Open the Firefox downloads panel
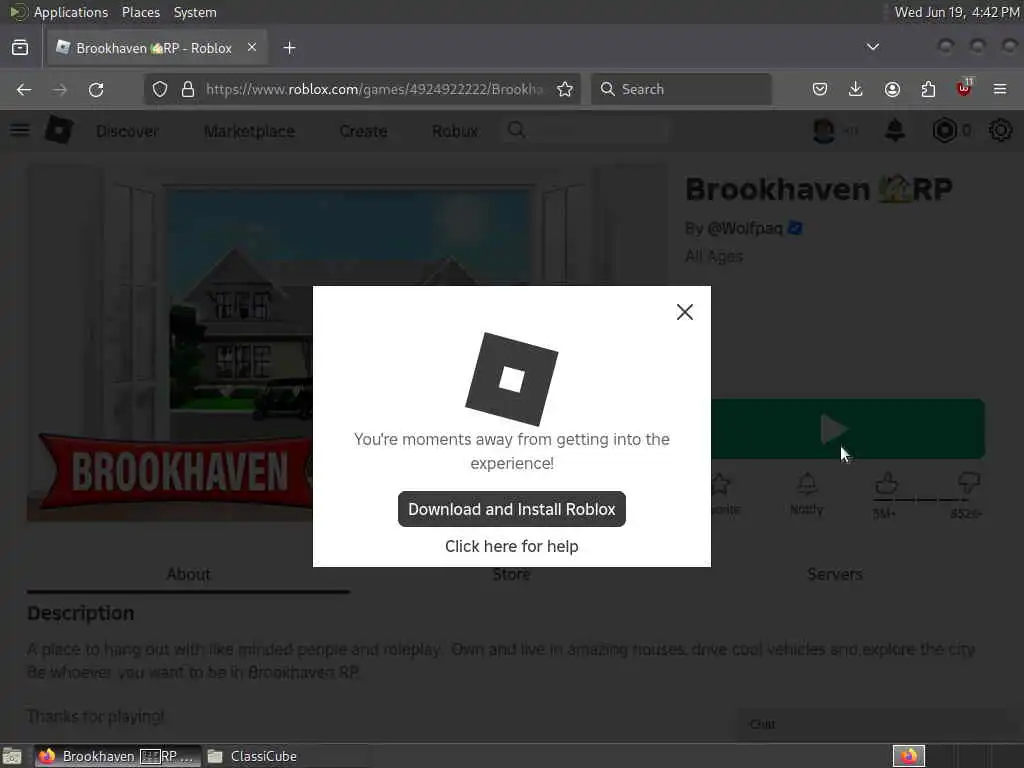Screen dimensions: 1024x768 [856, 89]
